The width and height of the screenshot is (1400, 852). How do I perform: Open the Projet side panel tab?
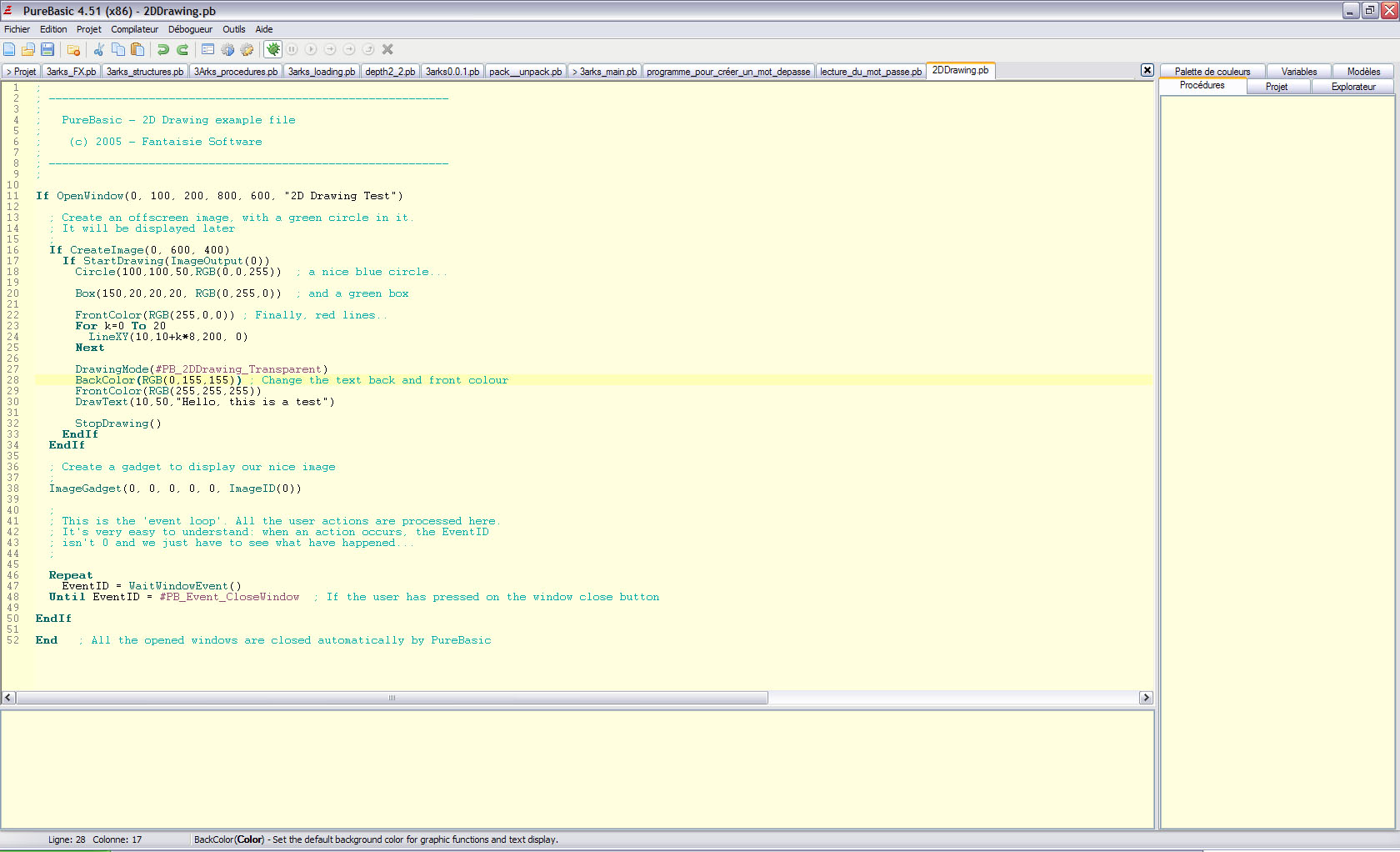(x=1277, y=87)
